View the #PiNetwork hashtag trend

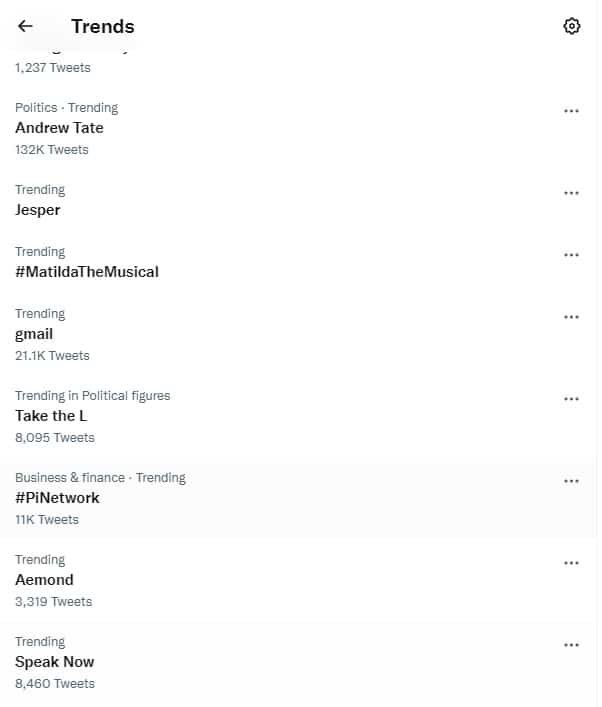(58, 498)
